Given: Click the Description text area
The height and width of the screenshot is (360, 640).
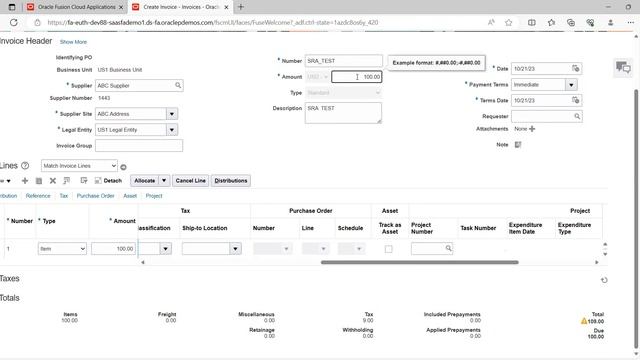Looking at the screenshot, I should coord(343,113).
